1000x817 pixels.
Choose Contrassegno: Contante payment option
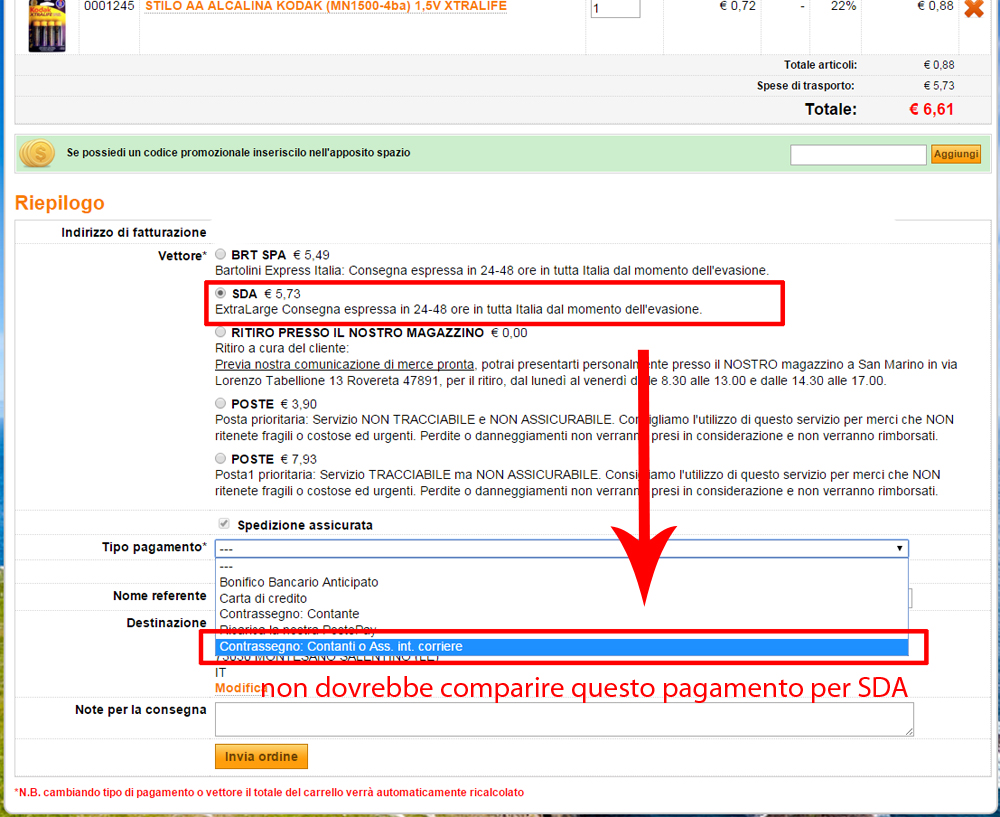[x=562, y=614]
